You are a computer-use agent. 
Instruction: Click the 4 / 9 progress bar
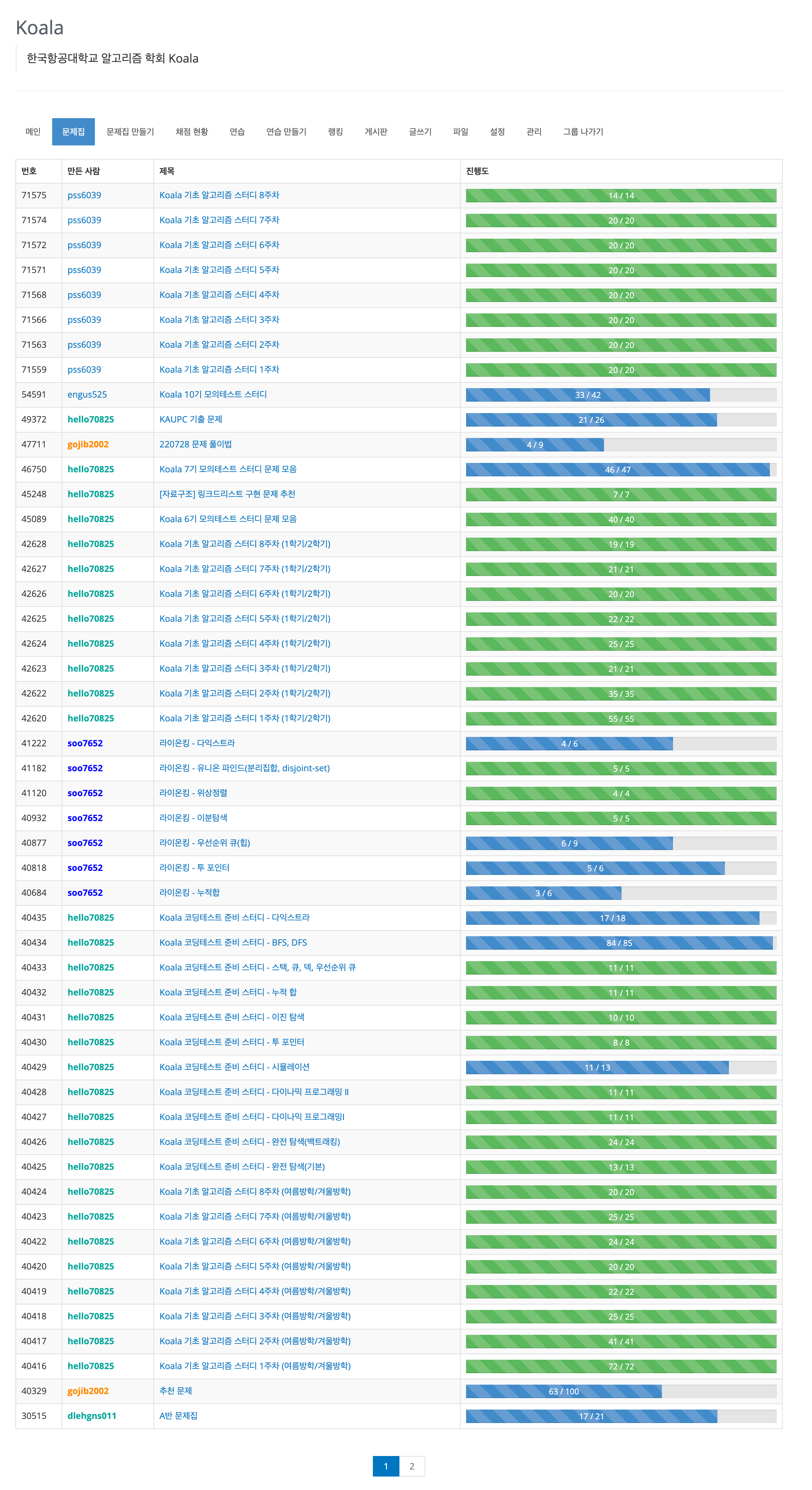click(621, 445)
